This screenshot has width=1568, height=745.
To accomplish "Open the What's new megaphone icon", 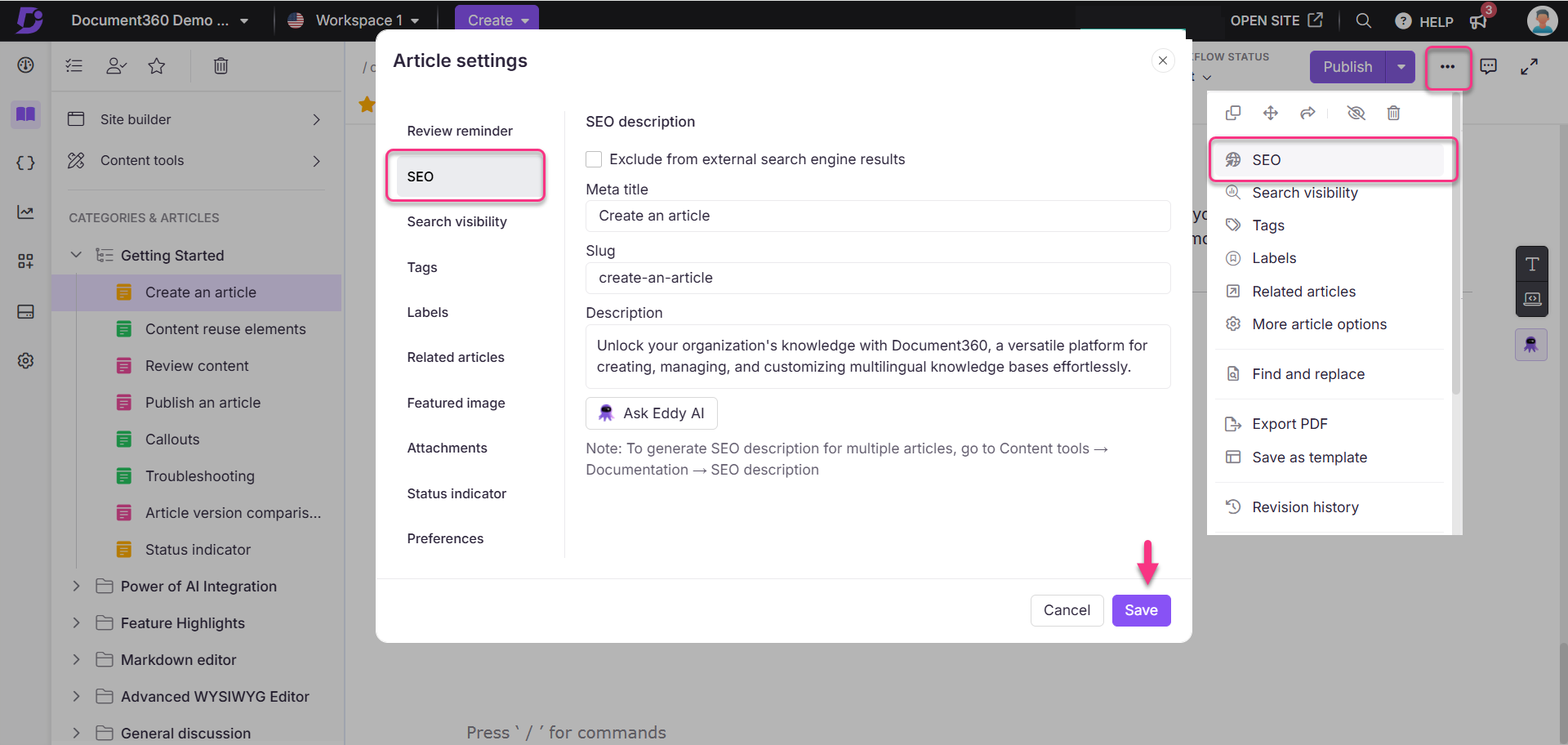I will (1479, 21).
